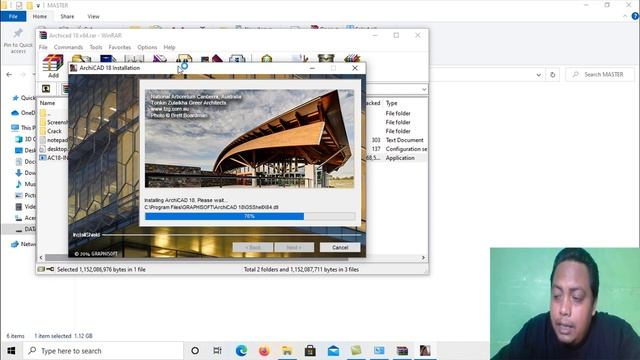
Task: Select the notepad text file row in WinRAR
Action: pyautogui.click(x=53, y=140)
